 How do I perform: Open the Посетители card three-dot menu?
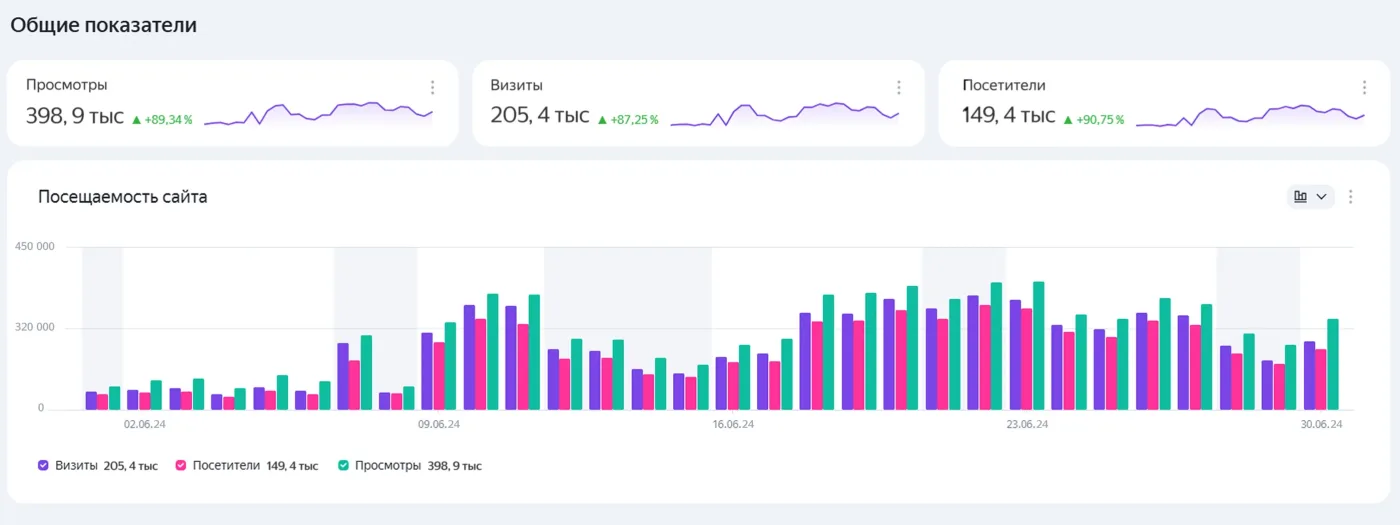tap(1364, 87)
